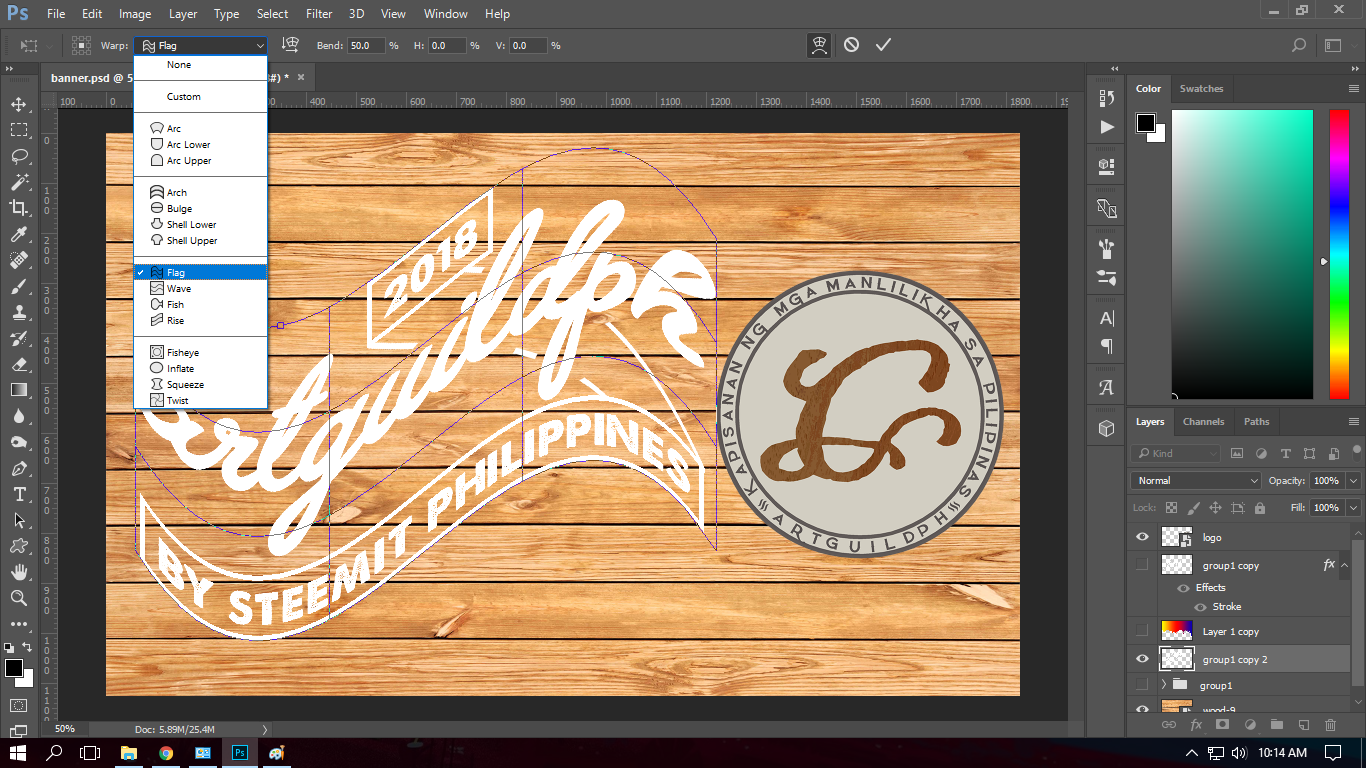Add a layer mask icon
Image resolution: width=1366 pixels, height=768 pixels.
tap(1222, 724)
